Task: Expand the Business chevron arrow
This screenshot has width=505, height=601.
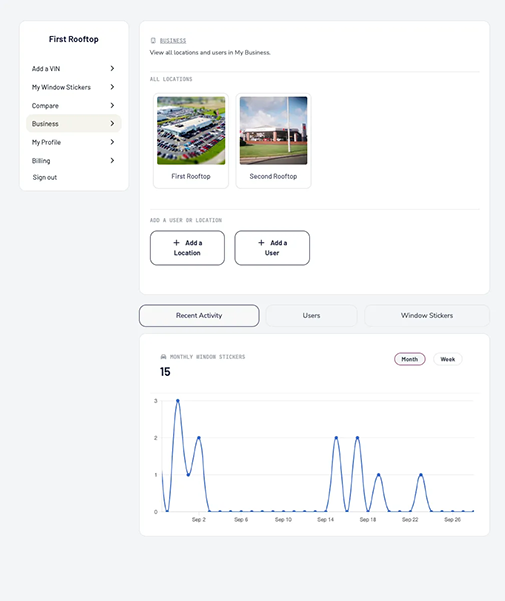Action: 112,123
